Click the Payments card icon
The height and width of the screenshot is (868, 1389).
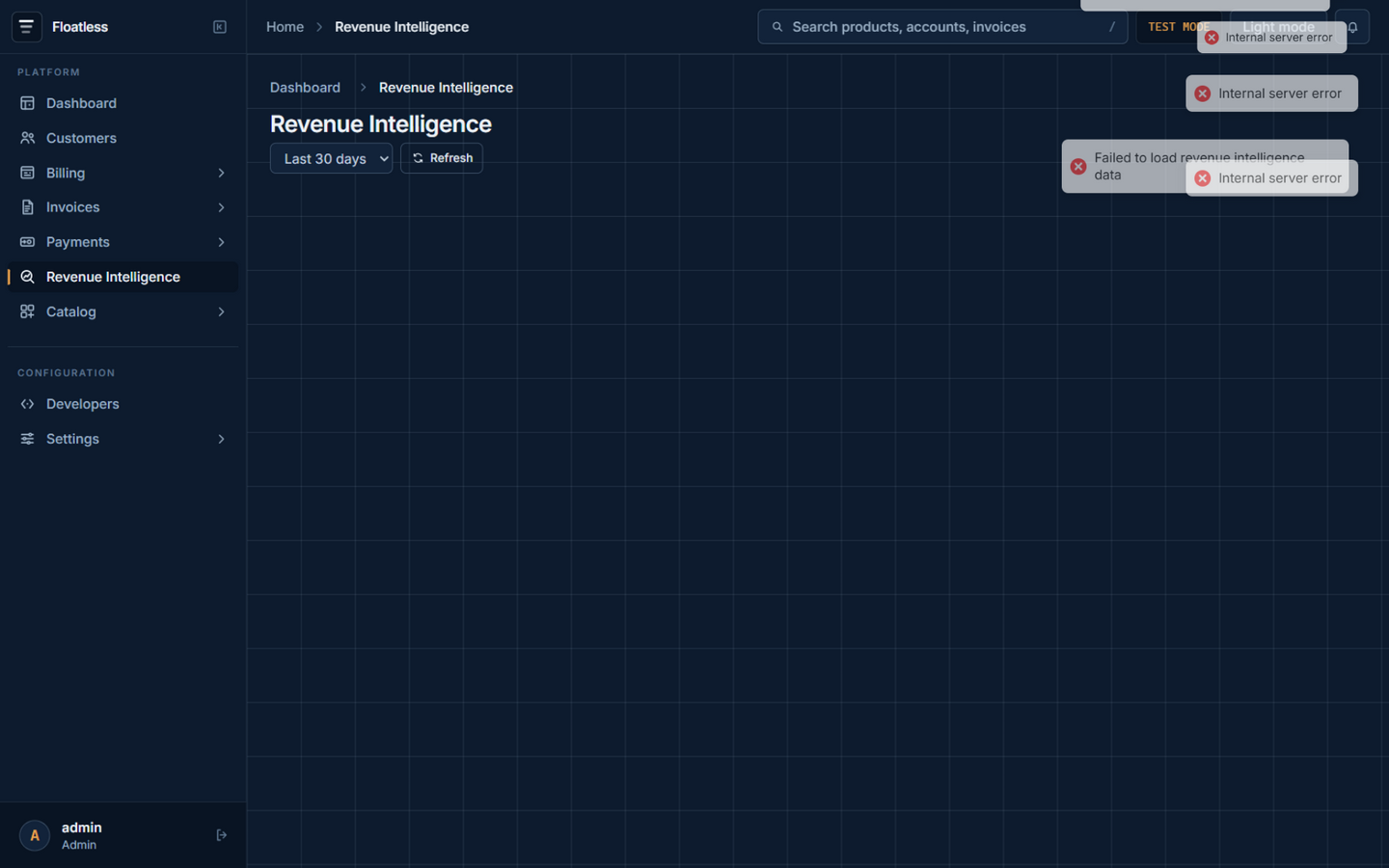27,242
